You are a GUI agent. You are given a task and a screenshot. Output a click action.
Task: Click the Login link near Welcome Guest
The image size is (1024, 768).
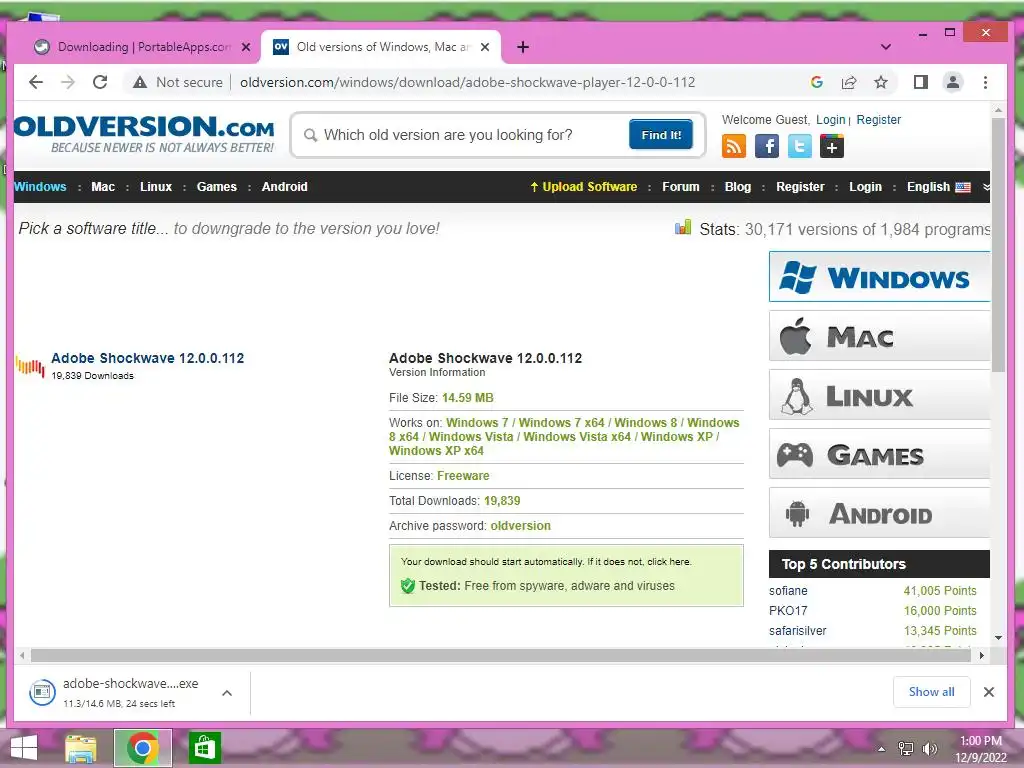pos(831,120)
